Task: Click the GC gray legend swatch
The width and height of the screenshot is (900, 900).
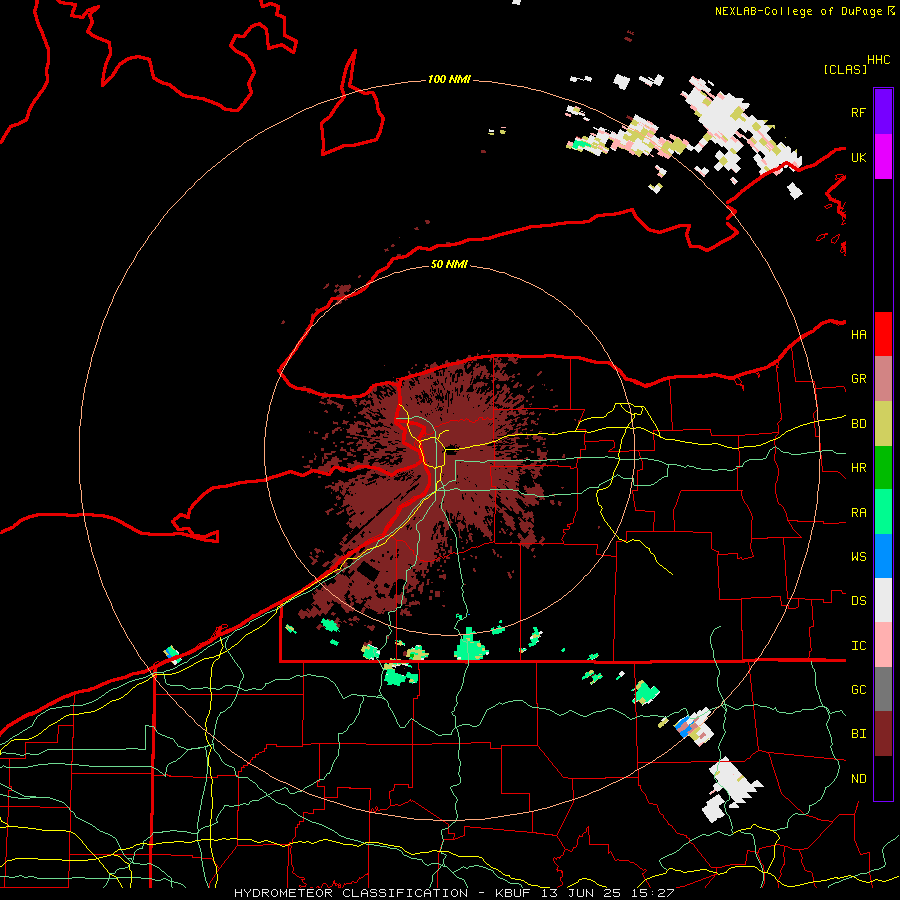Action: click(883, 689)
